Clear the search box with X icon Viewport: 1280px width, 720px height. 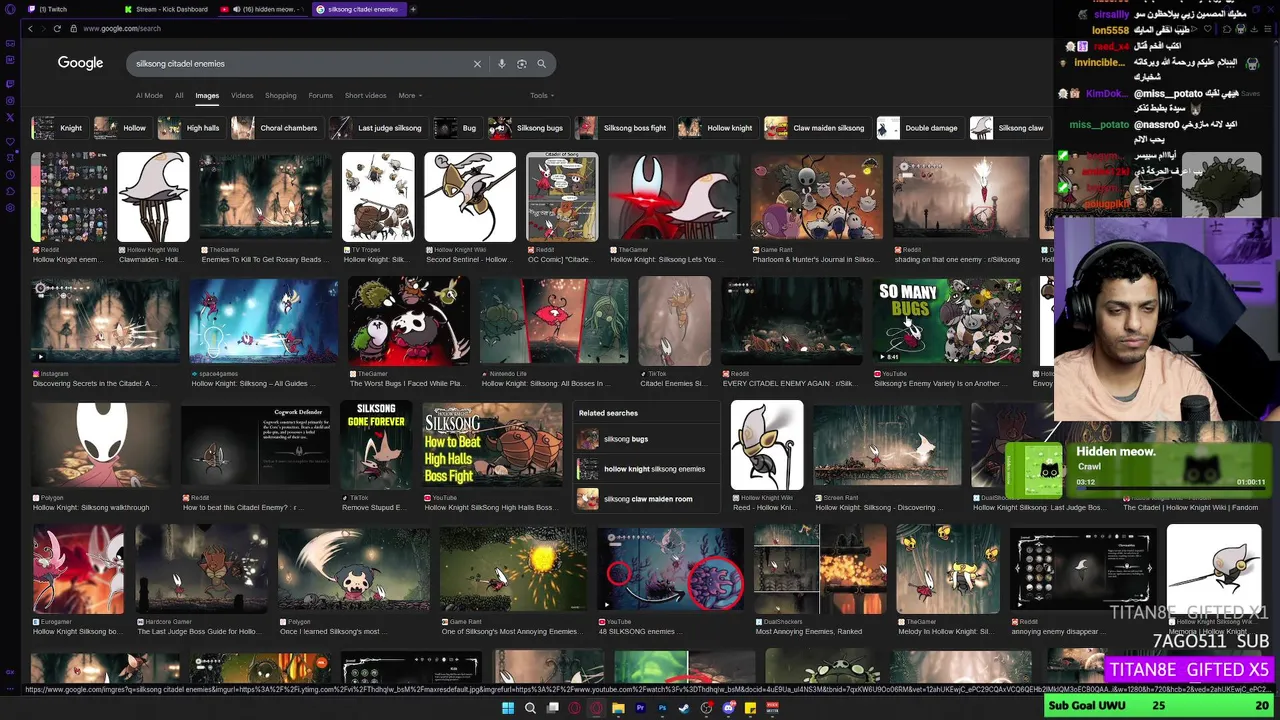coord(477,64)
